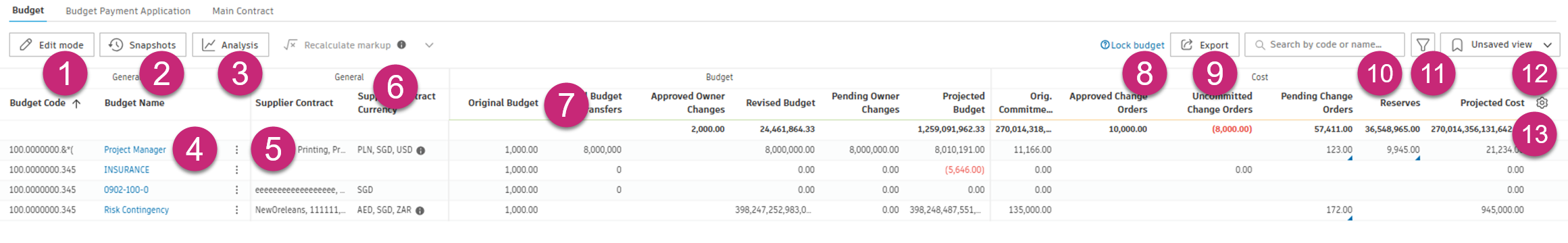Expand the chevron after Recalculate markup
The image size is (1568, 243).
click(x=429, y=45)
